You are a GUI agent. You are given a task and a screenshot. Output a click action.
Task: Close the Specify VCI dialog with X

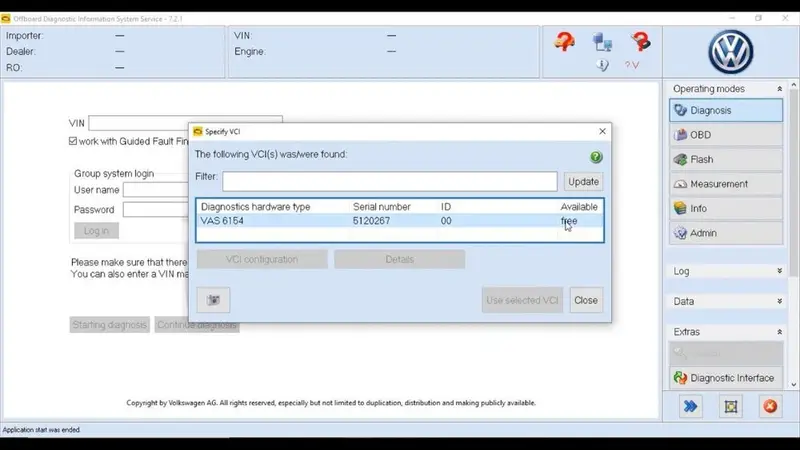(x=603, y=132)
